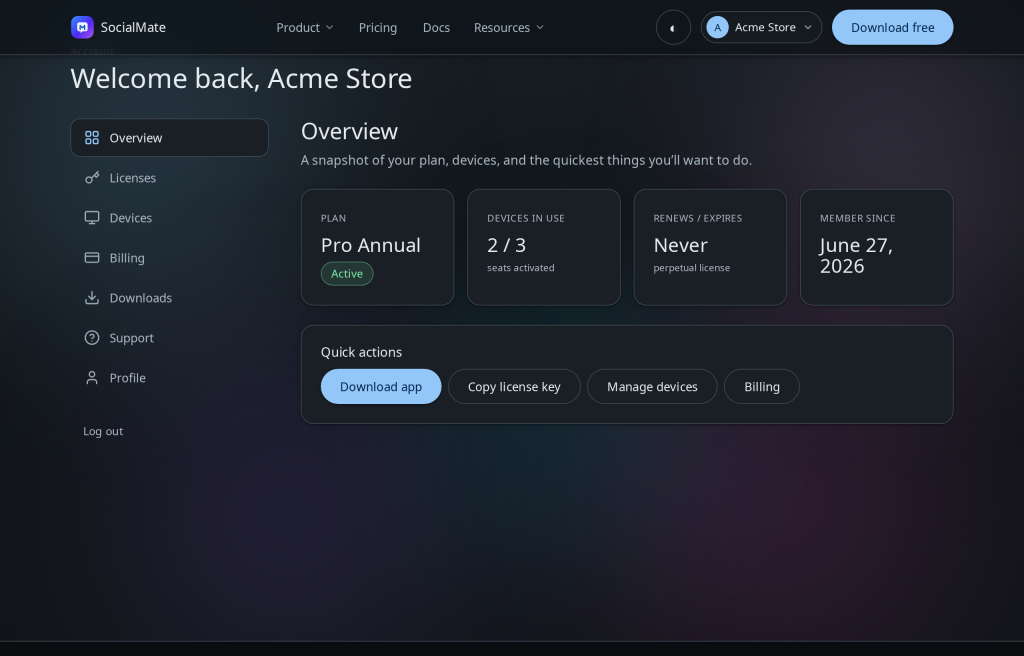Expand the Resources dropdown menu
This screenshot has width=1024, height=656.
(509, 27)
